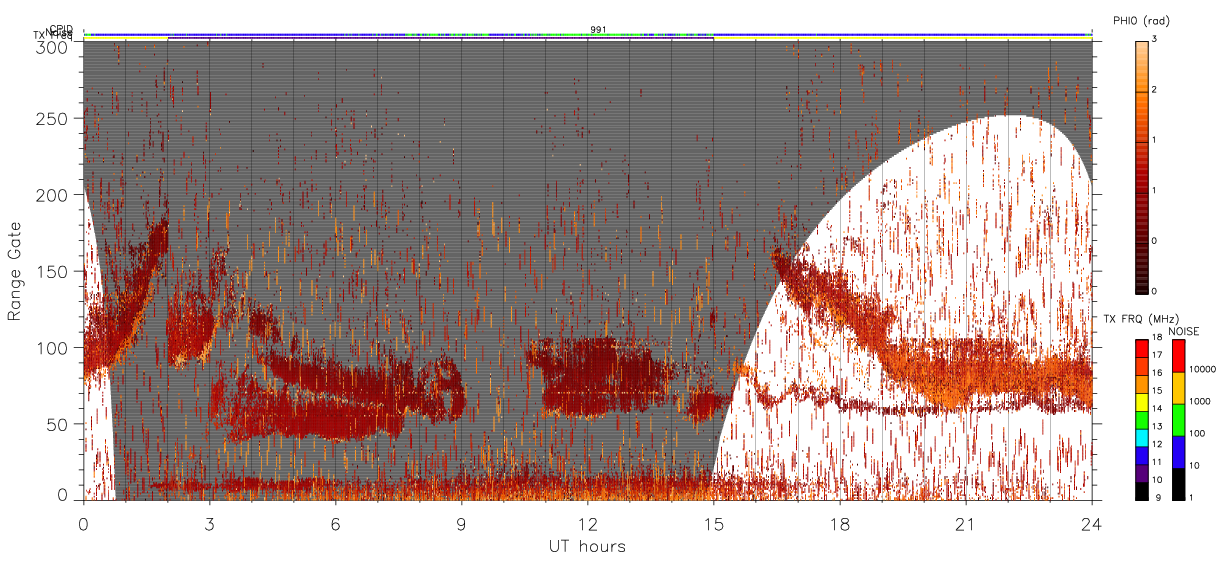1228x567 pixels.
Task: Click the green NOISE swatch
Action: 1177,420
